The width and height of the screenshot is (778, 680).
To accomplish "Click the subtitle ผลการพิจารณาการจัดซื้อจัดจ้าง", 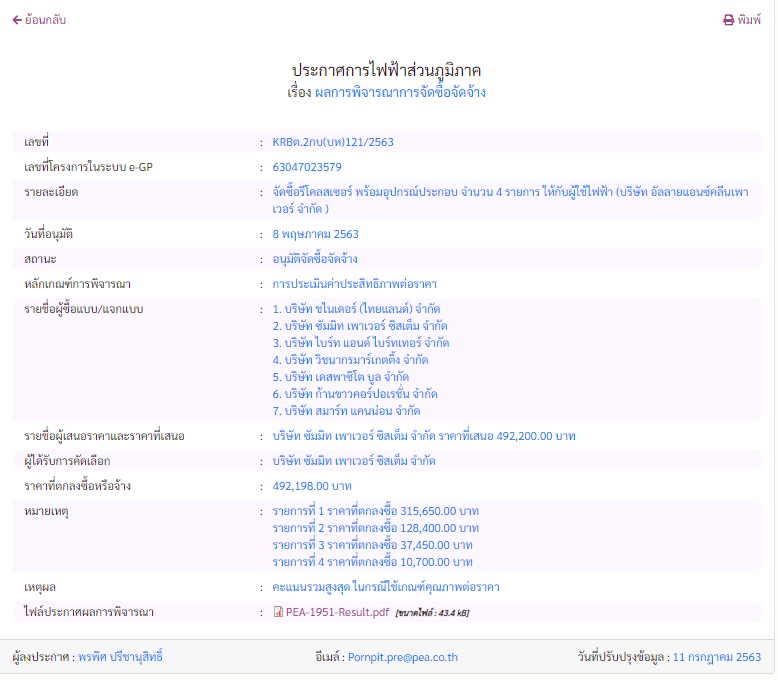I will pyautogui.click(x=400, y=92).
